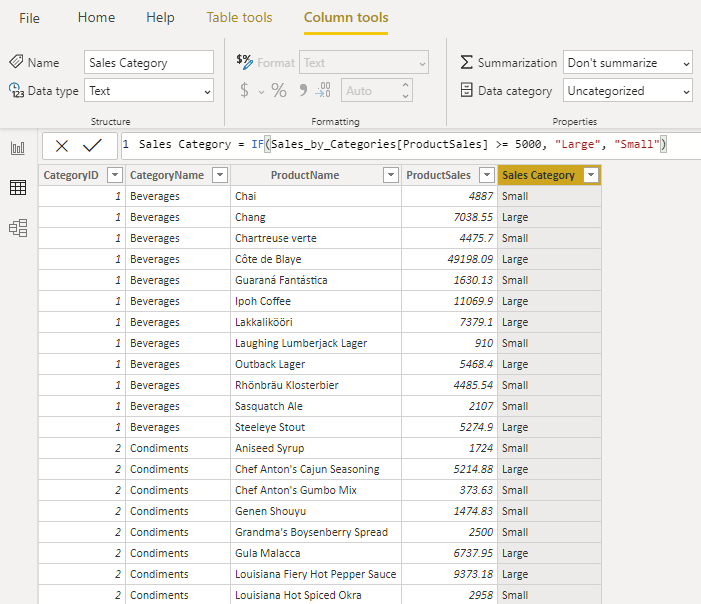The height and width of the screenshot is (604, 701).
Task: Switch to the Table tools tab
Action: (x=239, y=18)
